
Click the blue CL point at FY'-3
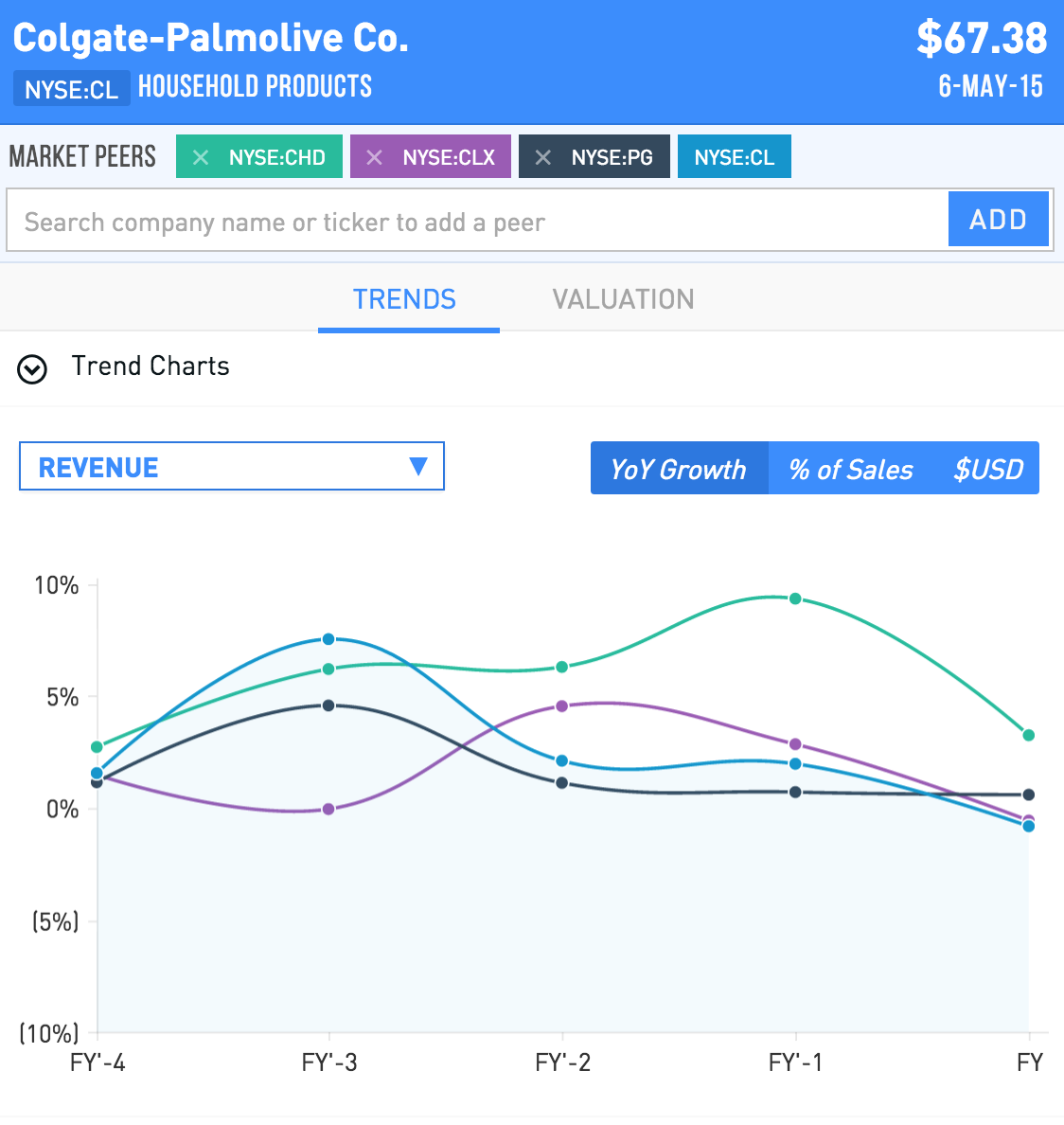click(328, 638)
